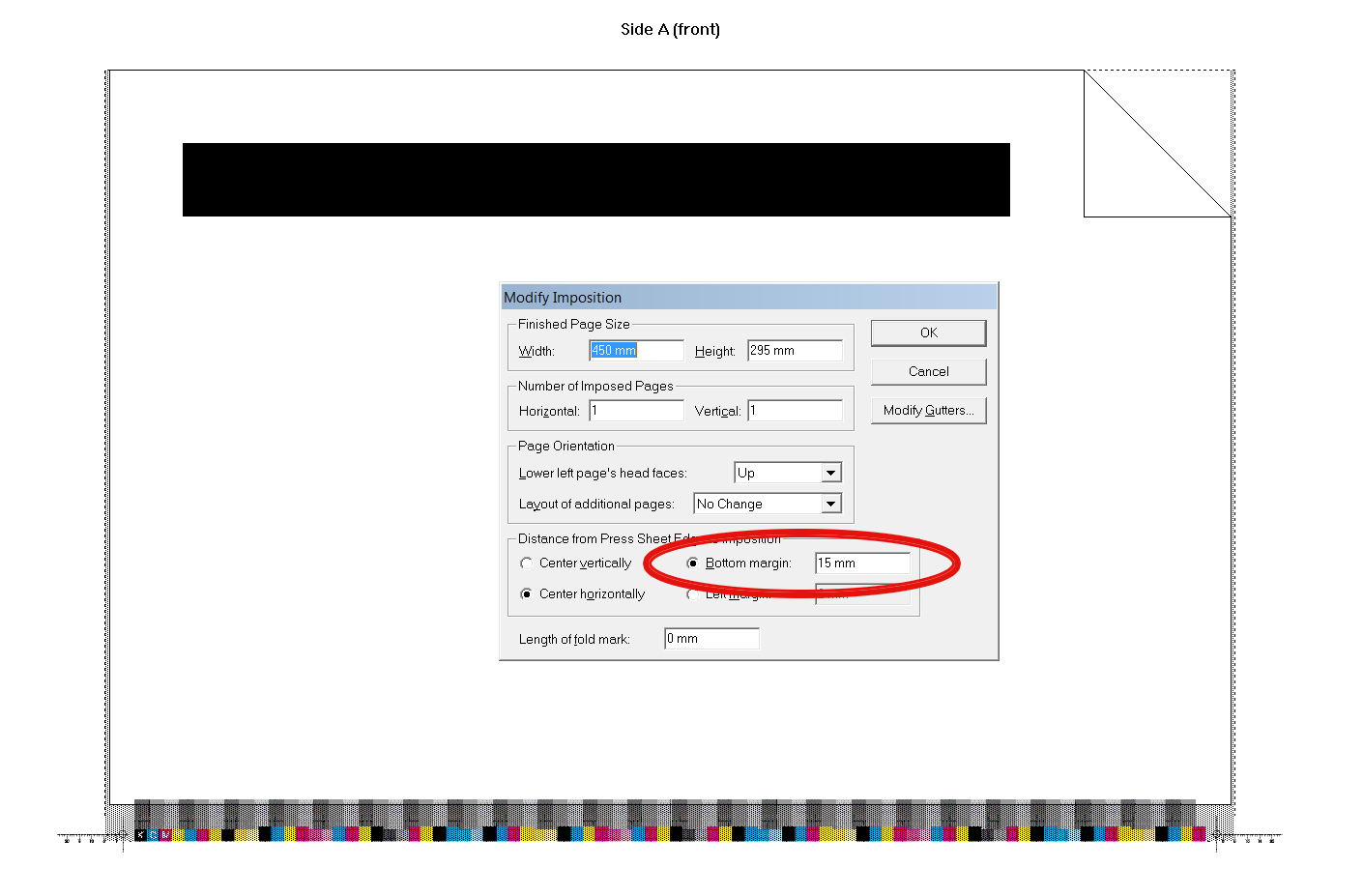1363x896 pixels.
Task: Open the Modify Gutters dialog
Action: (928, 410)
